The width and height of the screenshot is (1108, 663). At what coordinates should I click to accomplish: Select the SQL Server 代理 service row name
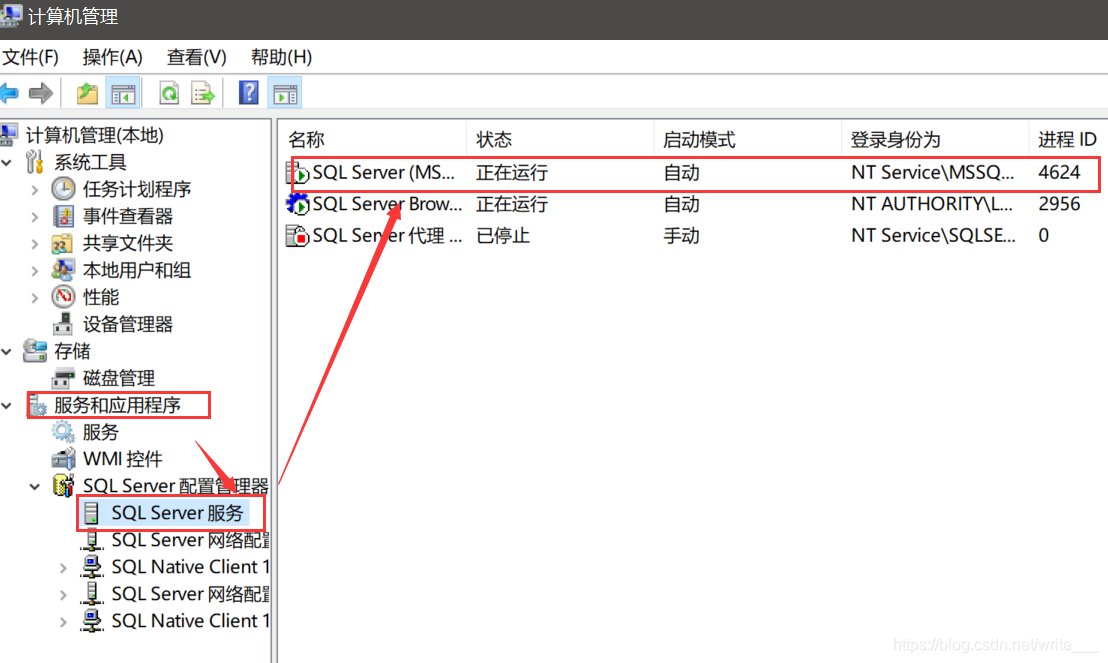[x=387, y=235]
